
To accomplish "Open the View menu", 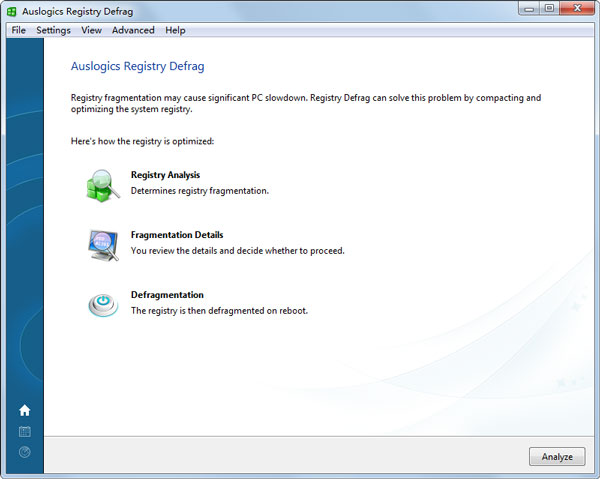I will (x=91, y=30).
